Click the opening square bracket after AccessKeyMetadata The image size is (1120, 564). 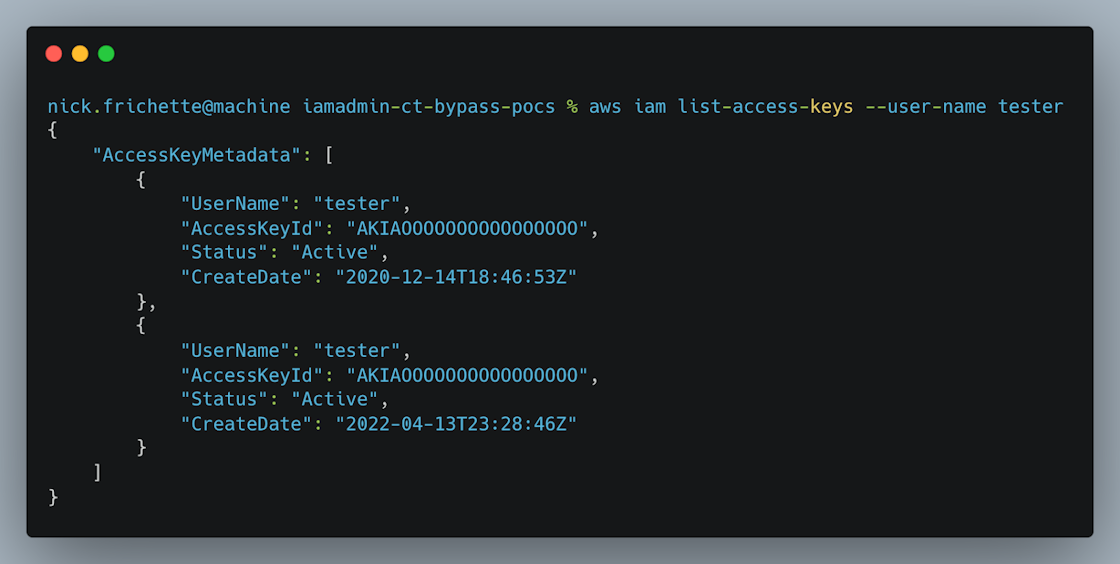pyautogui.click(x=330, y=156)
